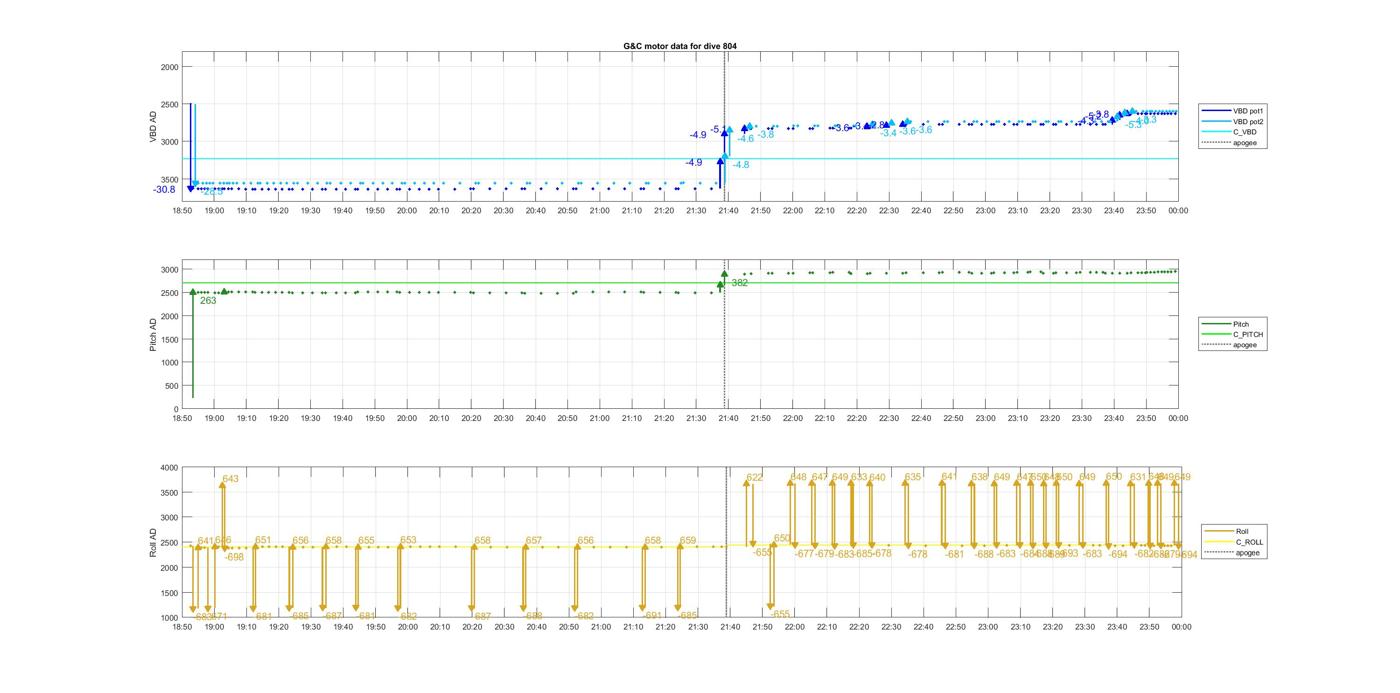Click the cyan '-4.8' label in VBD plot
Image resolution: width=1400 pixels, height=693 pixels.
(740, 165)
